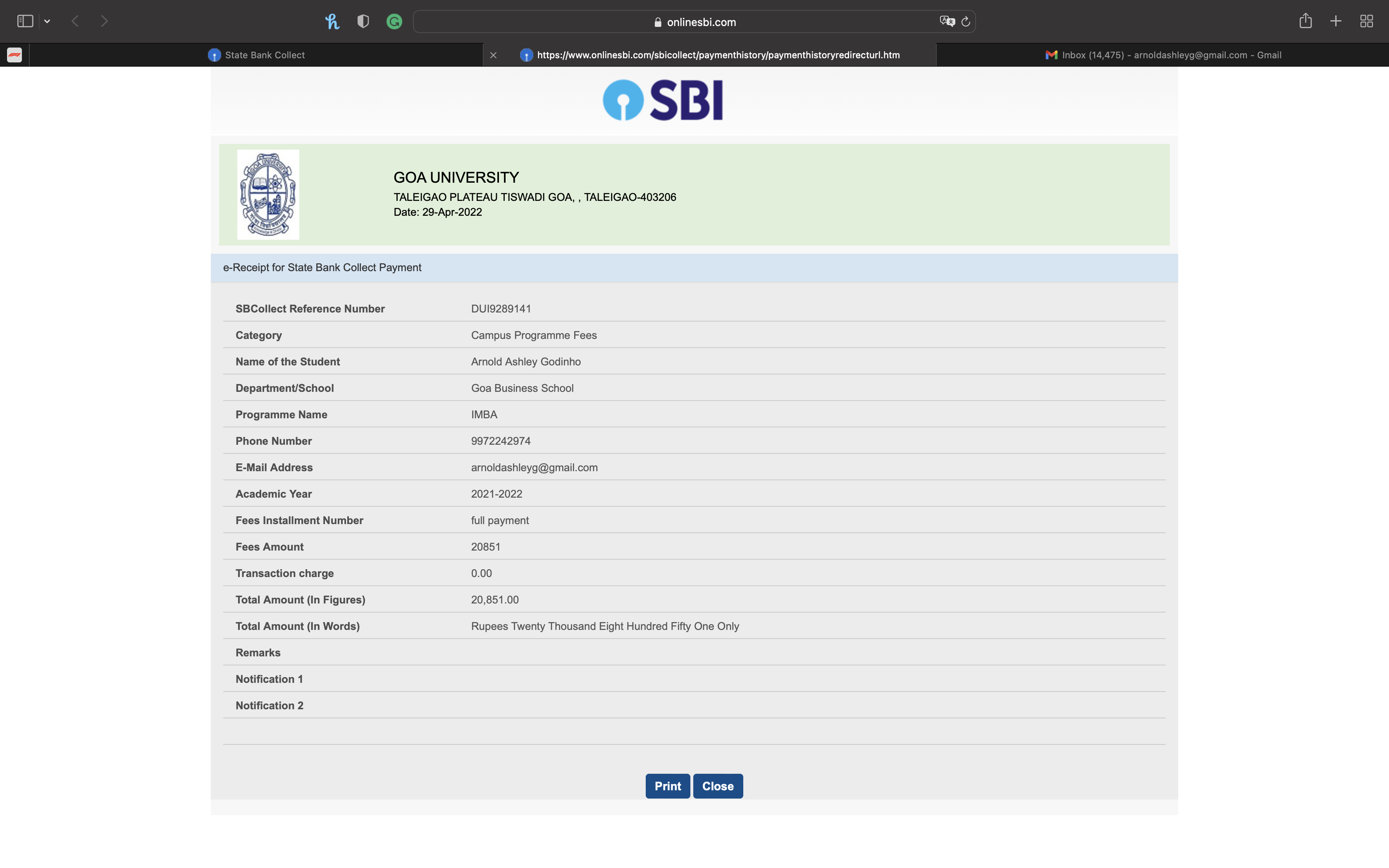This screenshot has height=868, width=1389.
Task: Open the Share menu icon
Action: tap(1305, 21)
